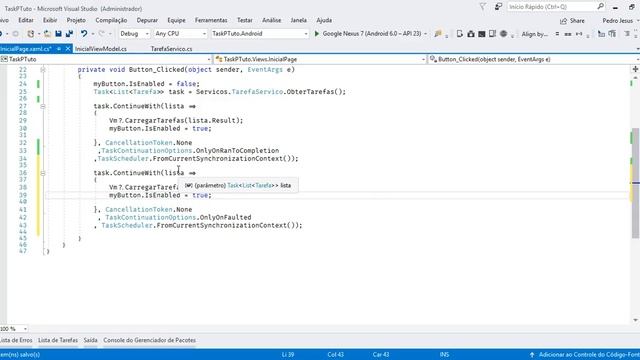
Task: Click Adicionar ao Controle do Código-Fonte
Action: pos(589,355)
